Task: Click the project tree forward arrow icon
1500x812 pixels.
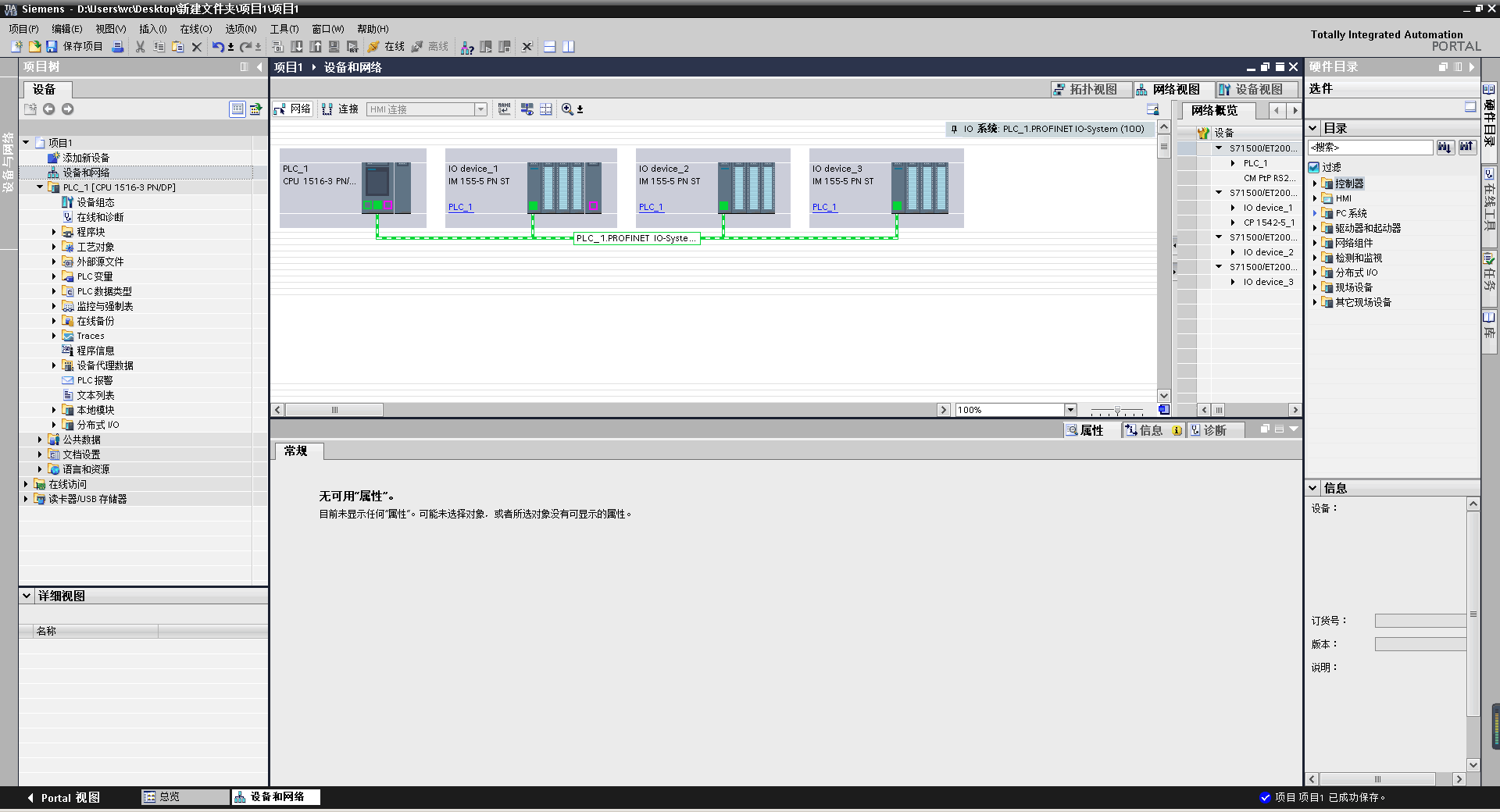Action: pyautogui.click(x=68, y=109)
